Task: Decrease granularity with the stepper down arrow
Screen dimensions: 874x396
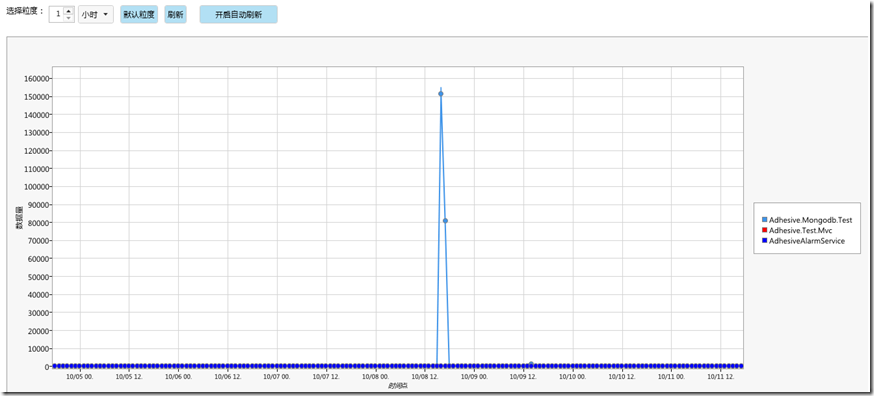Action: pos(69,18)
